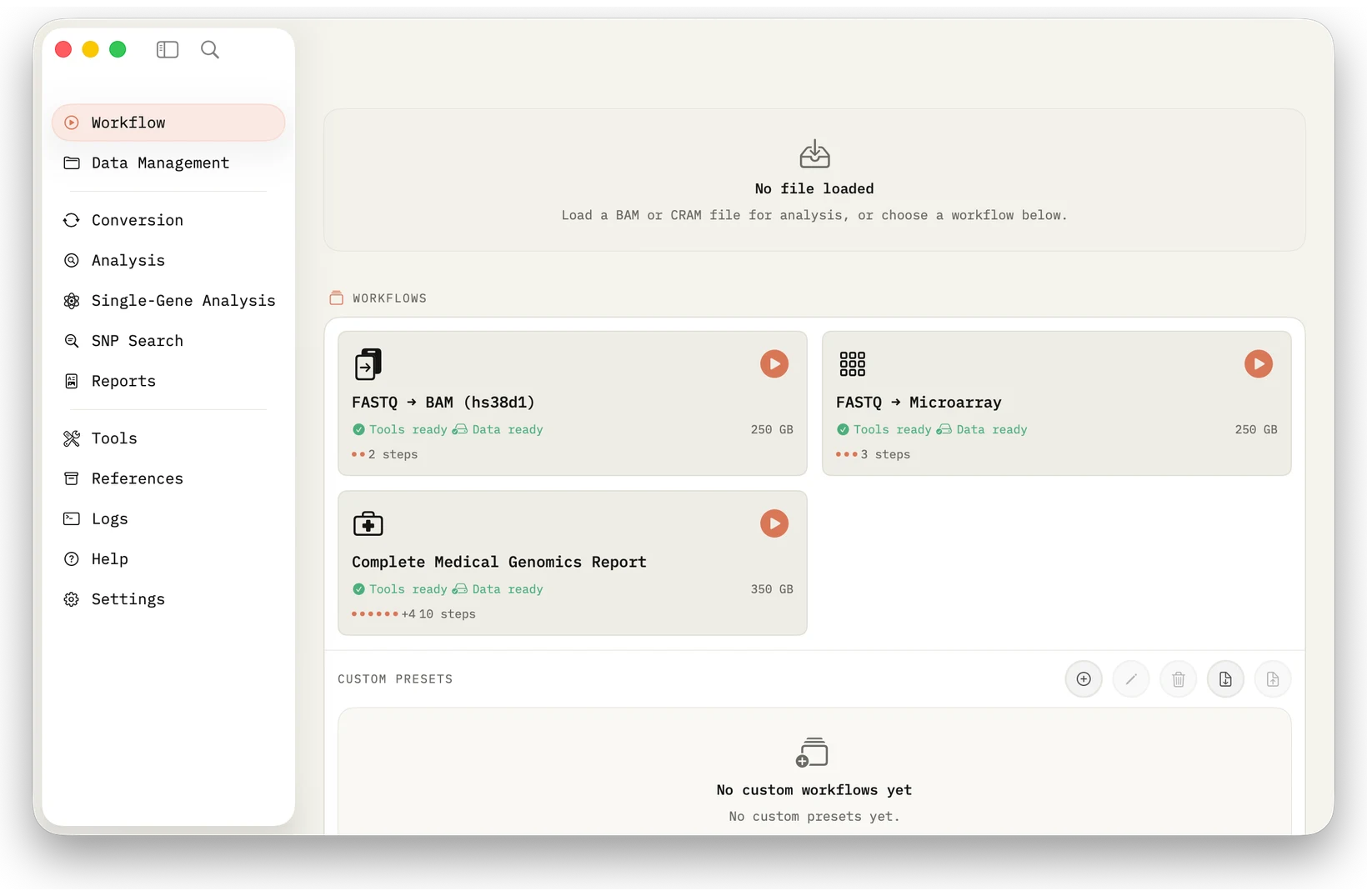Click the '3 steps' label
The width and height of the screenshot is (1367, 896).
(x=885, y=455)
